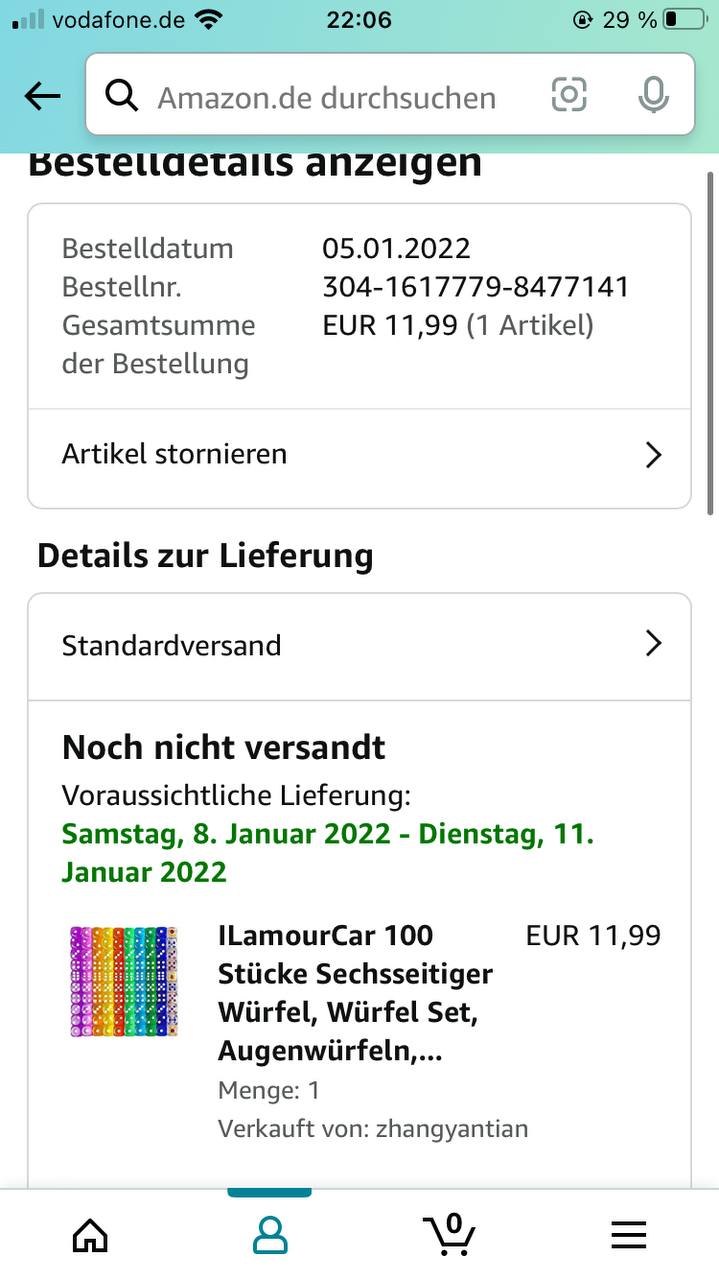Open Standardversand delivery details
This screenshot has width=719, height=1280.
172,645
